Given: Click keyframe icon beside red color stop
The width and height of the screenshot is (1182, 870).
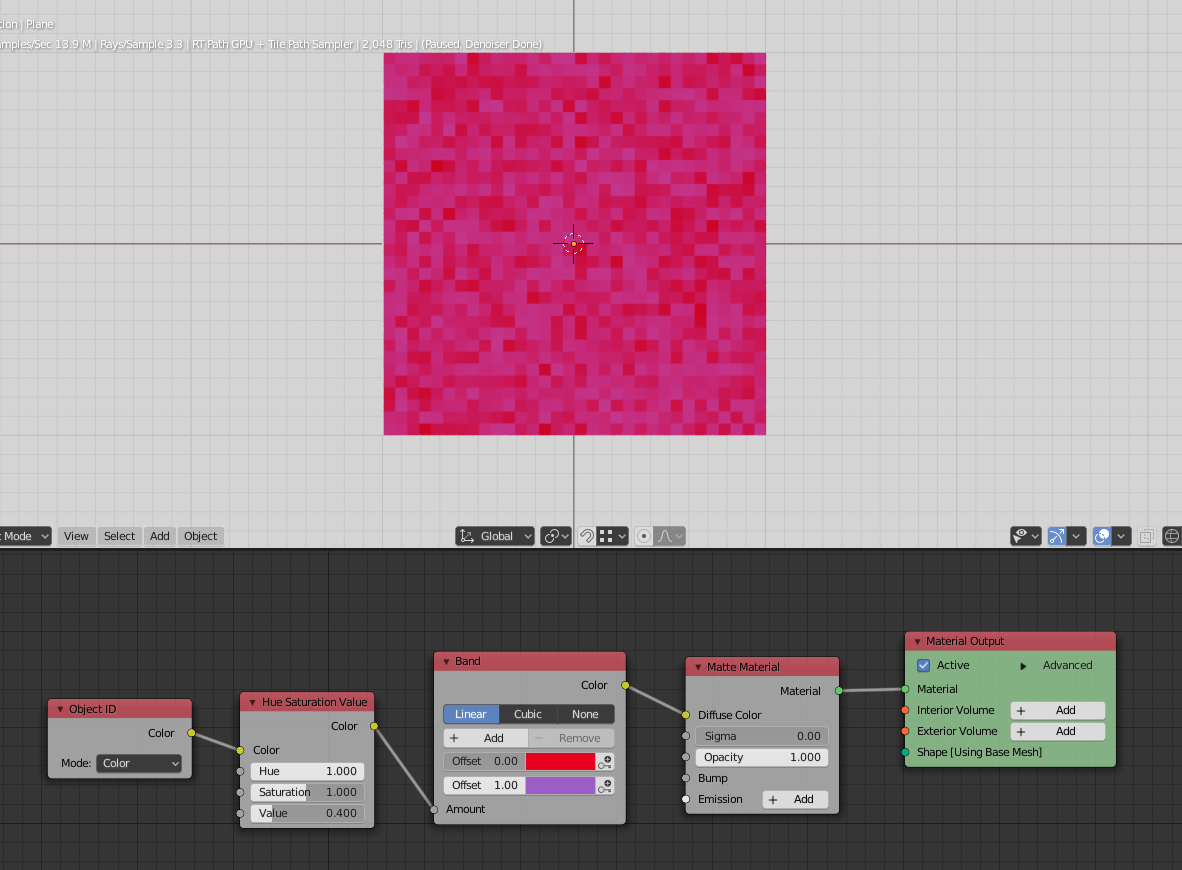Looking at the screenshot, I should coord(606,761).
